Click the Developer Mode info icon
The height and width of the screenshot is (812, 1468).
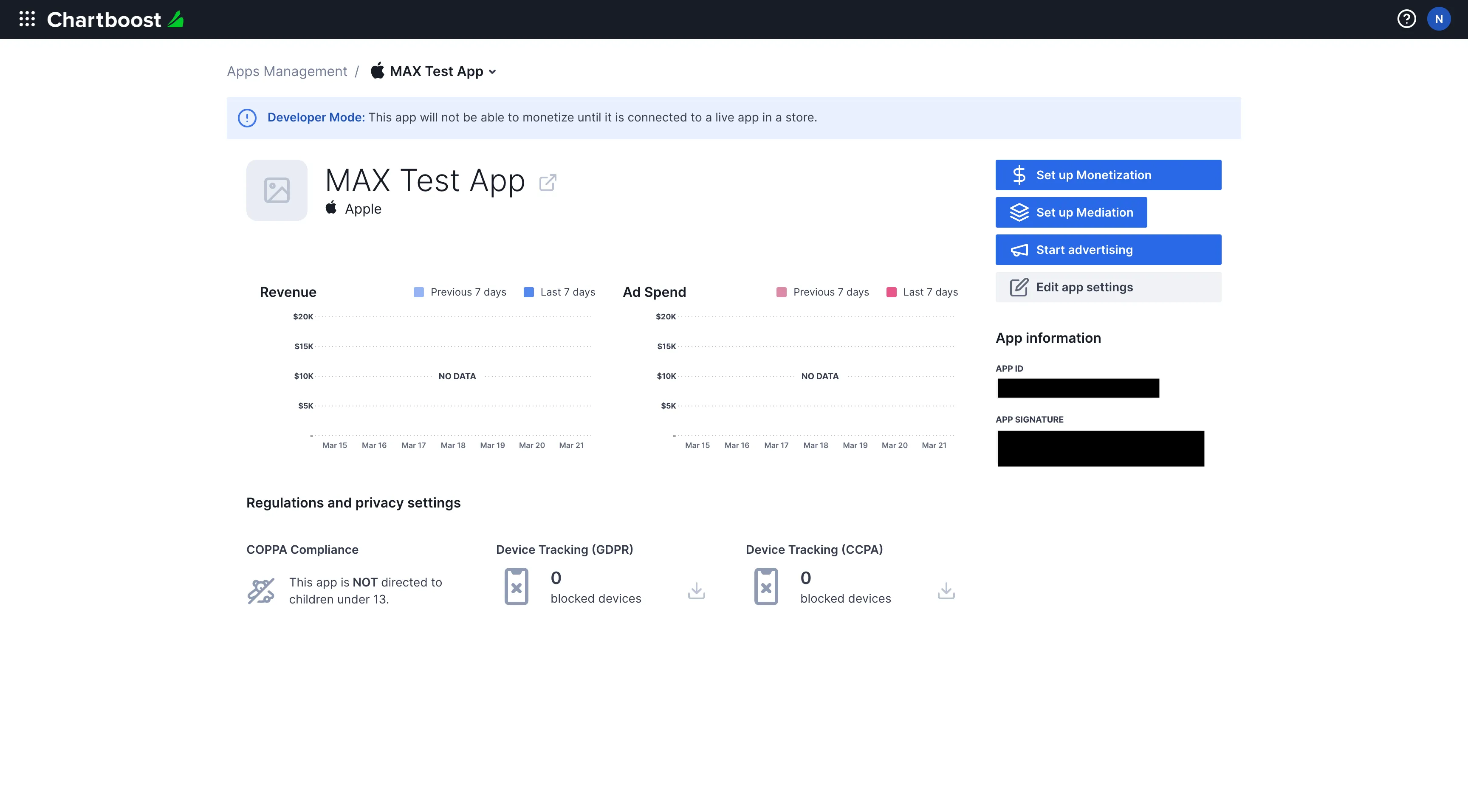tap(247, 117)
